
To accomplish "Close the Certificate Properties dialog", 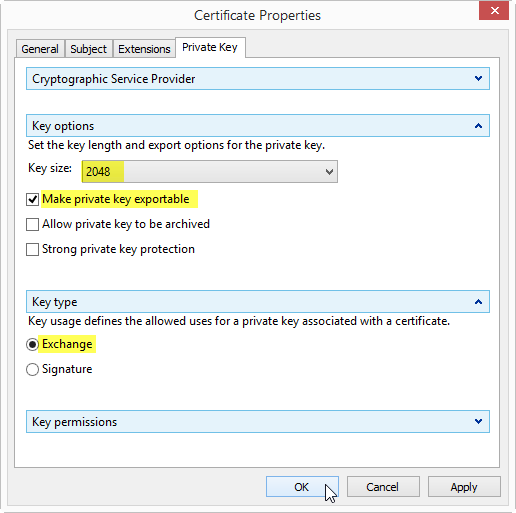I will 494,11.
